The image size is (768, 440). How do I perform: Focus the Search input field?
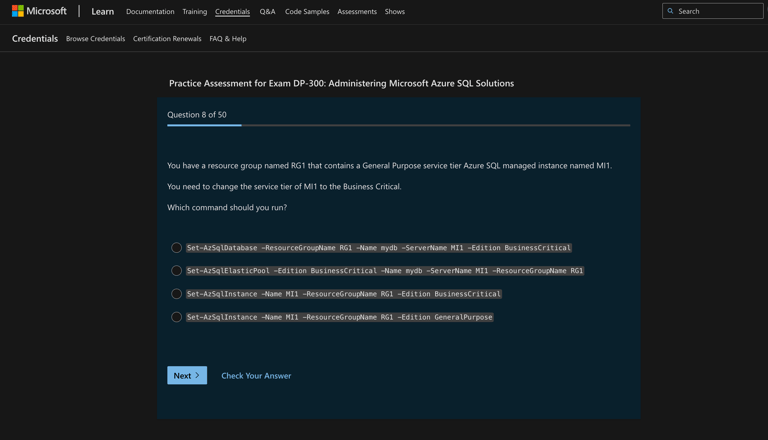click(718, 11)
